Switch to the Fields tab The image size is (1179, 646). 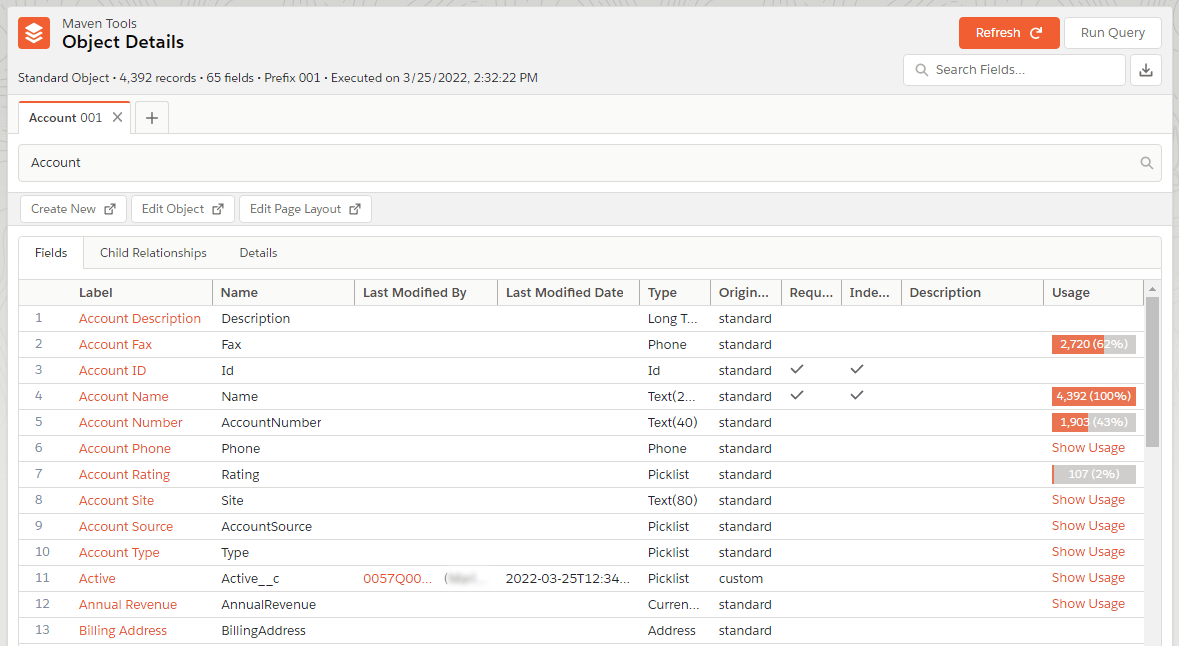point(51,253)
